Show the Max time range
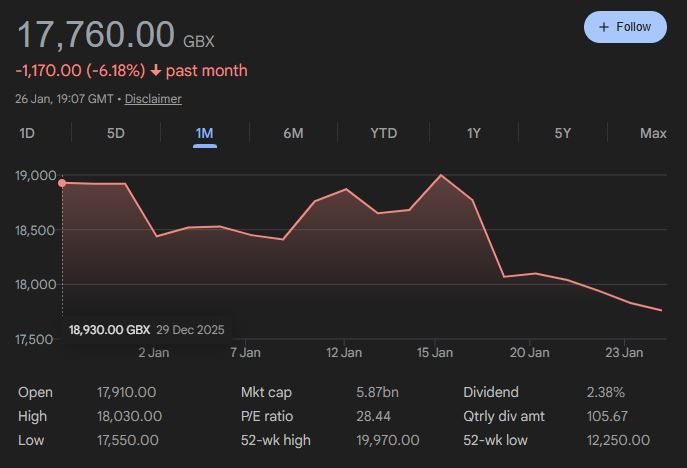 click(653, 133)
